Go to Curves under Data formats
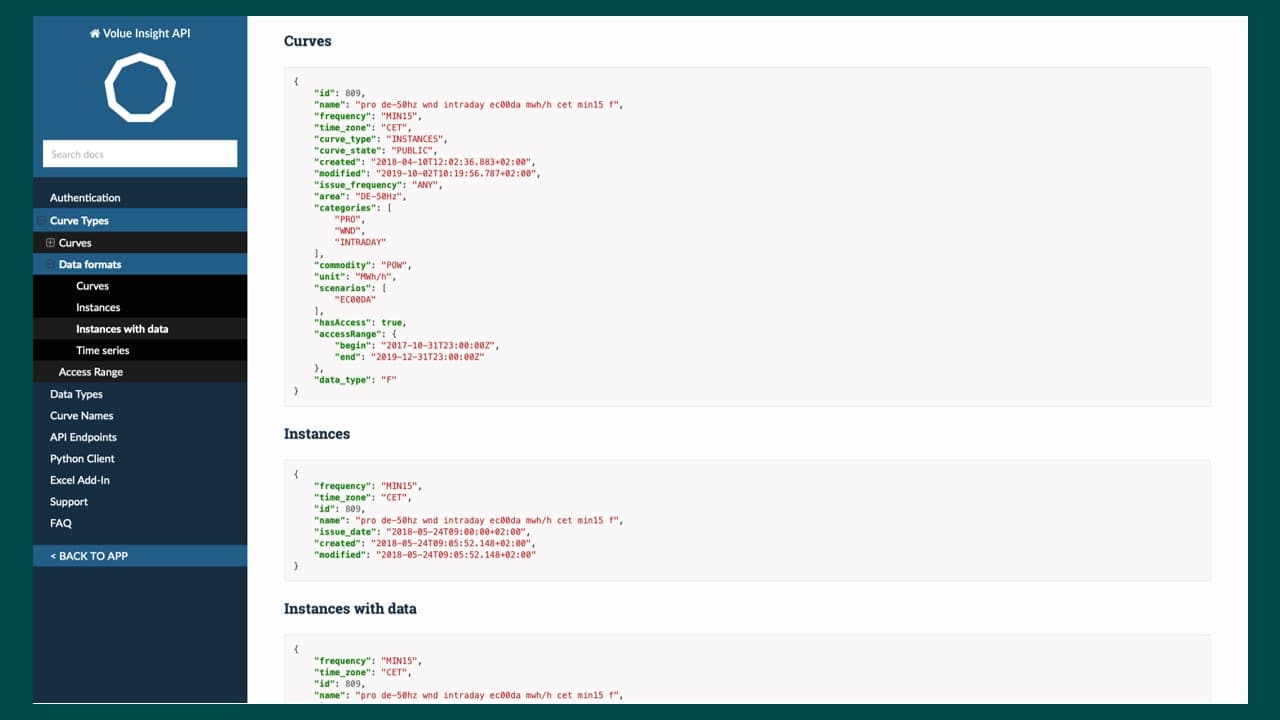 [x=92, y=286]
